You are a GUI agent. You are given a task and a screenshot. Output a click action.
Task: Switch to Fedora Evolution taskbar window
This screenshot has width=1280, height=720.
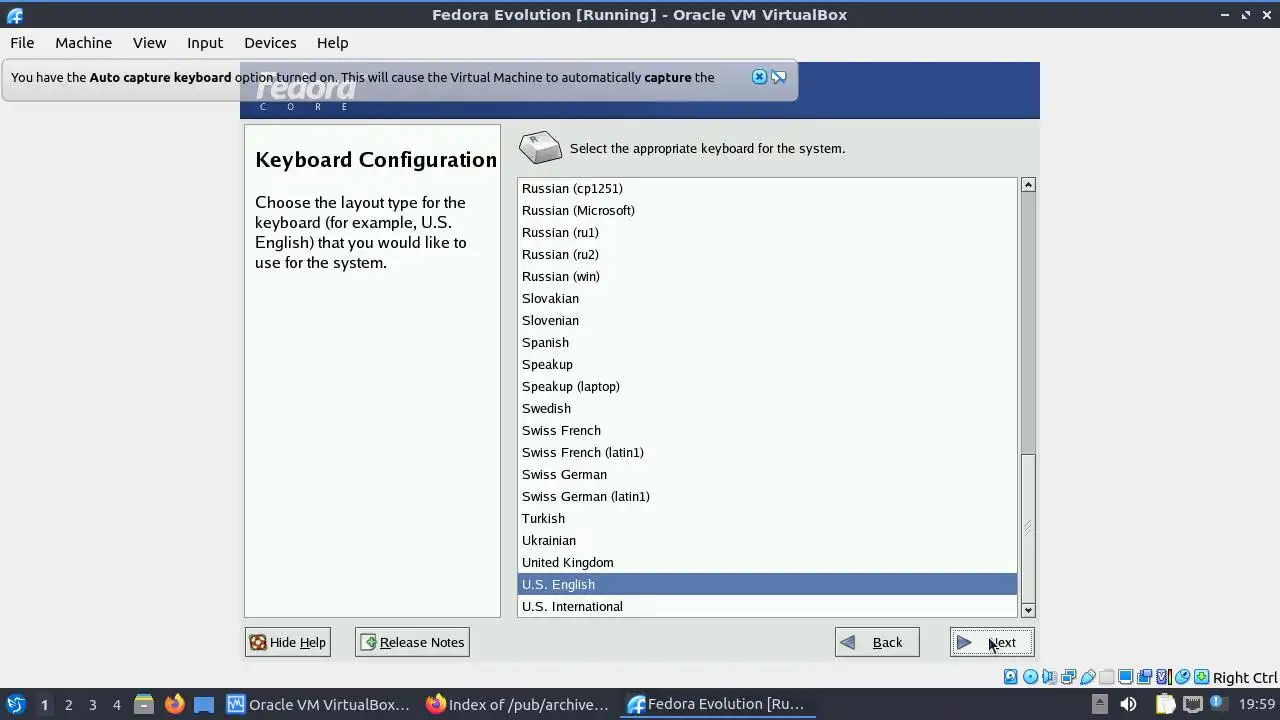pyautogui.click(x=717, y=704)
